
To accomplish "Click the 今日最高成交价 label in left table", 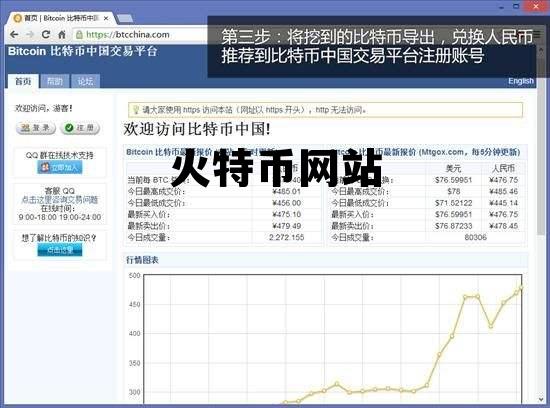I will (x=156, y=192).
